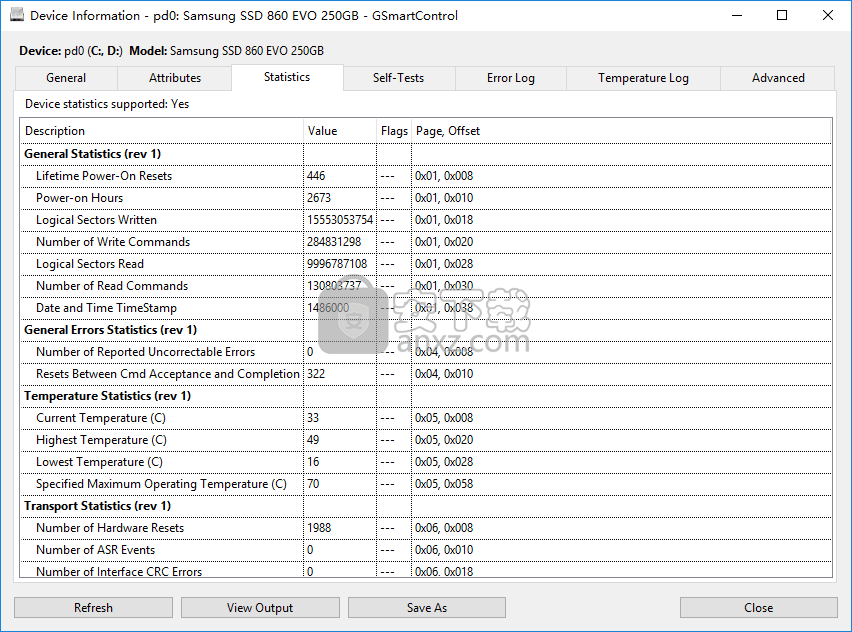852x632 pixels.
Task: Click the Lowest Temperature value 16
Action: [x=313, y=462]
